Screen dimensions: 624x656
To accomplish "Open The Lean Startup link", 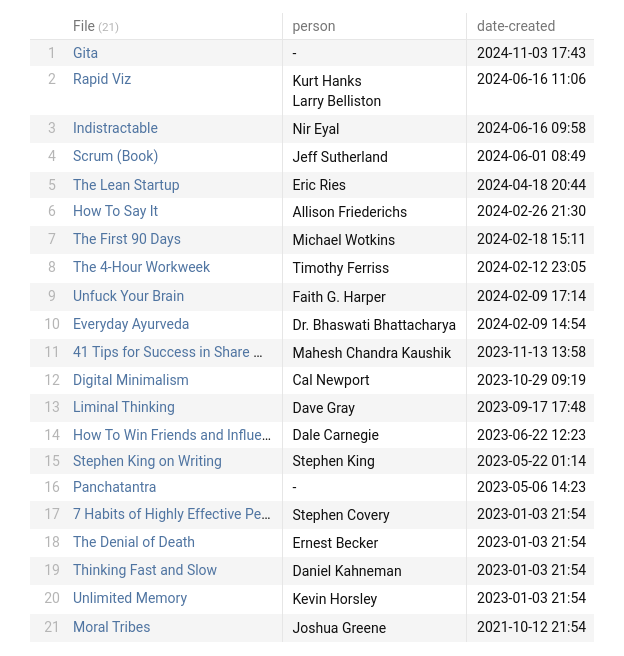I will tap(126, 185).
